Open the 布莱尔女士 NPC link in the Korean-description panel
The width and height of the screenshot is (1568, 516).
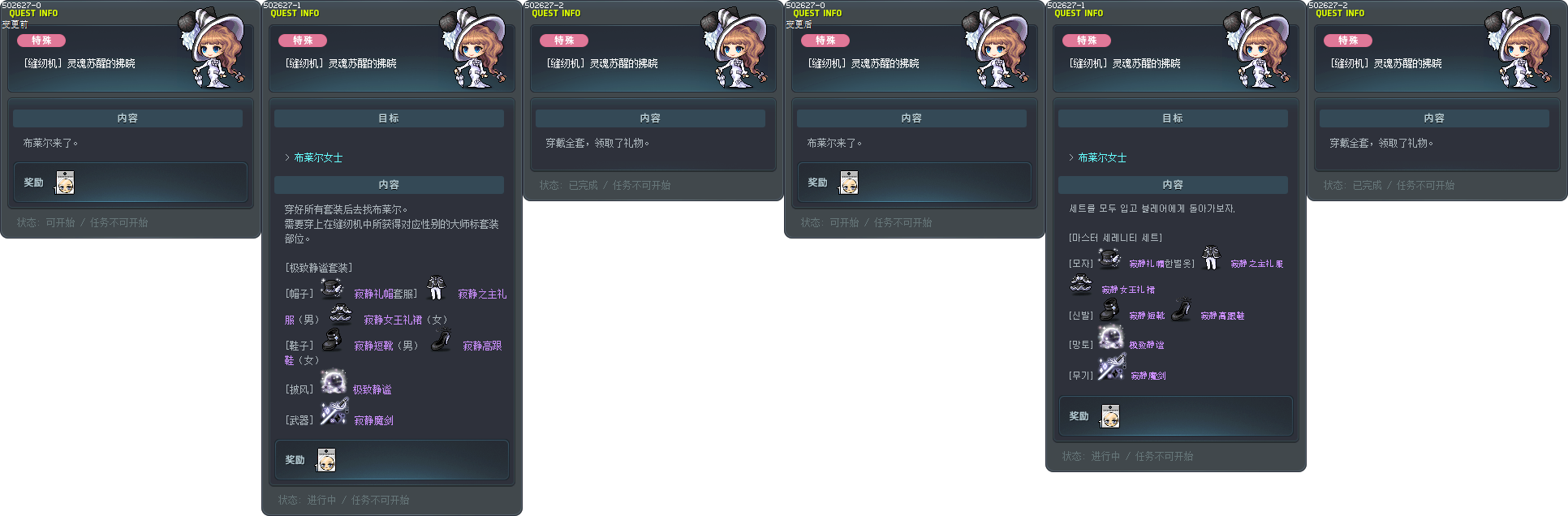[x=1102, y=157]
